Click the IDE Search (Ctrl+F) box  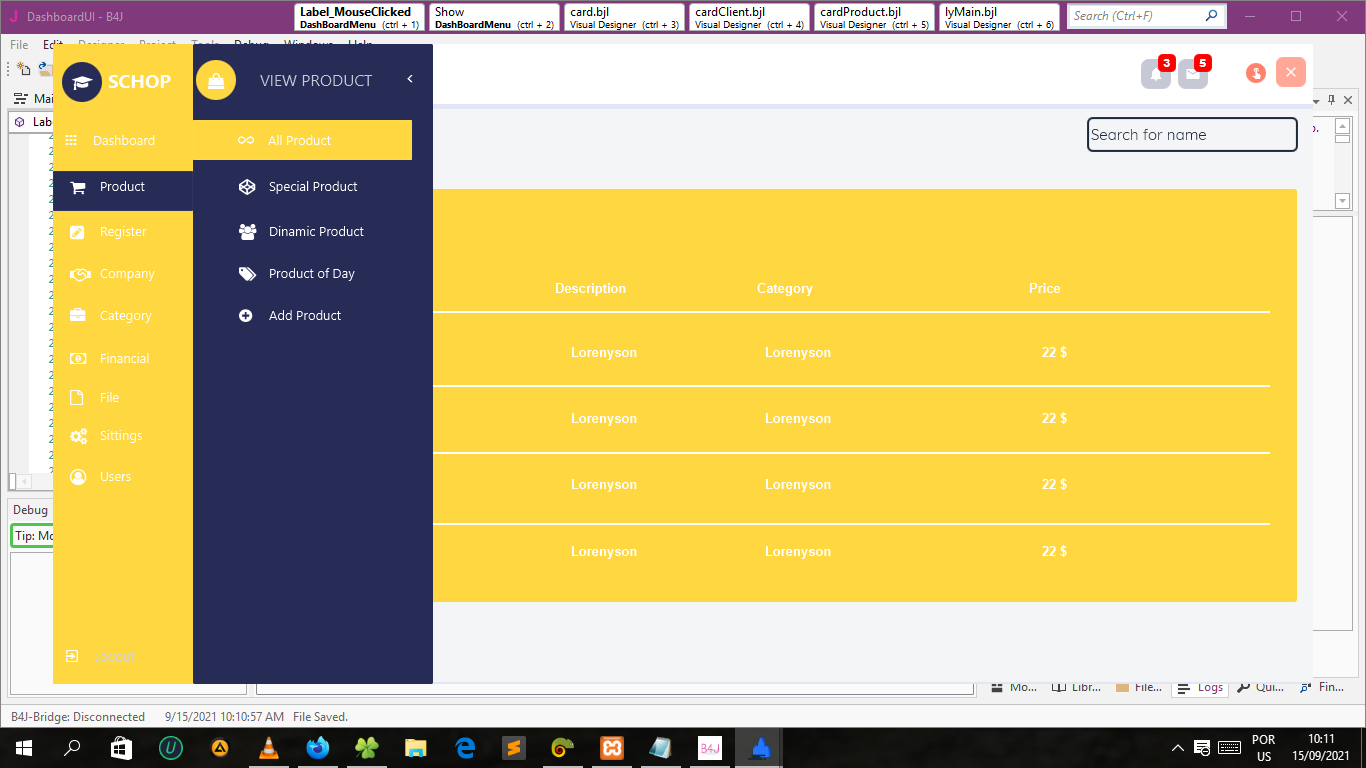point(1147,16)
